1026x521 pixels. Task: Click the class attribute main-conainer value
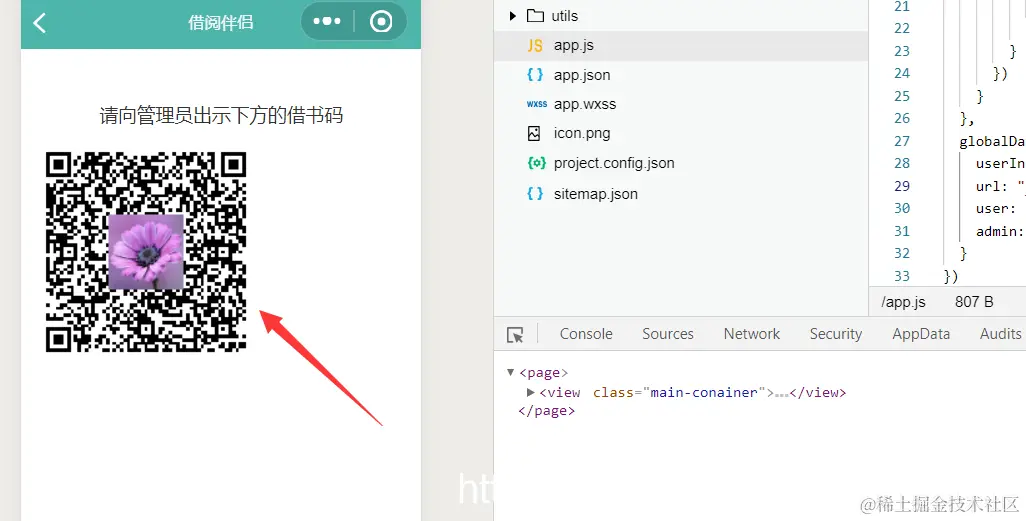coord(704,392)
